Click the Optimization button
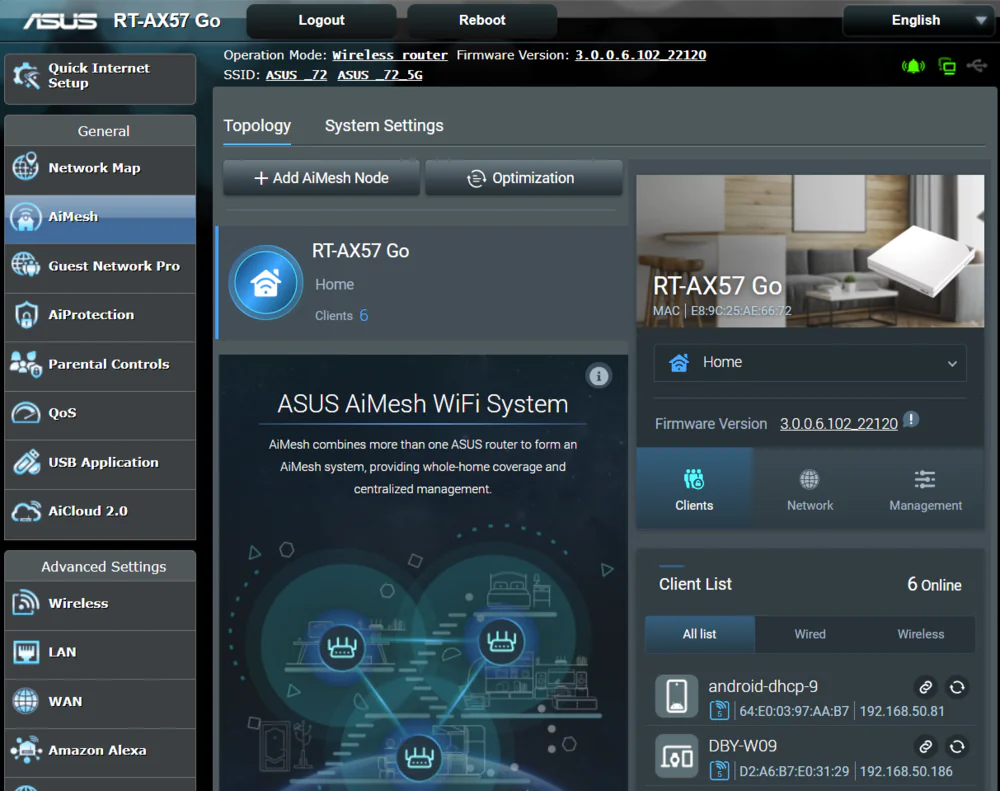Image resolution: width=1000 pixels, height=791 pixels. pyautogui.click(x=523, y=178)
